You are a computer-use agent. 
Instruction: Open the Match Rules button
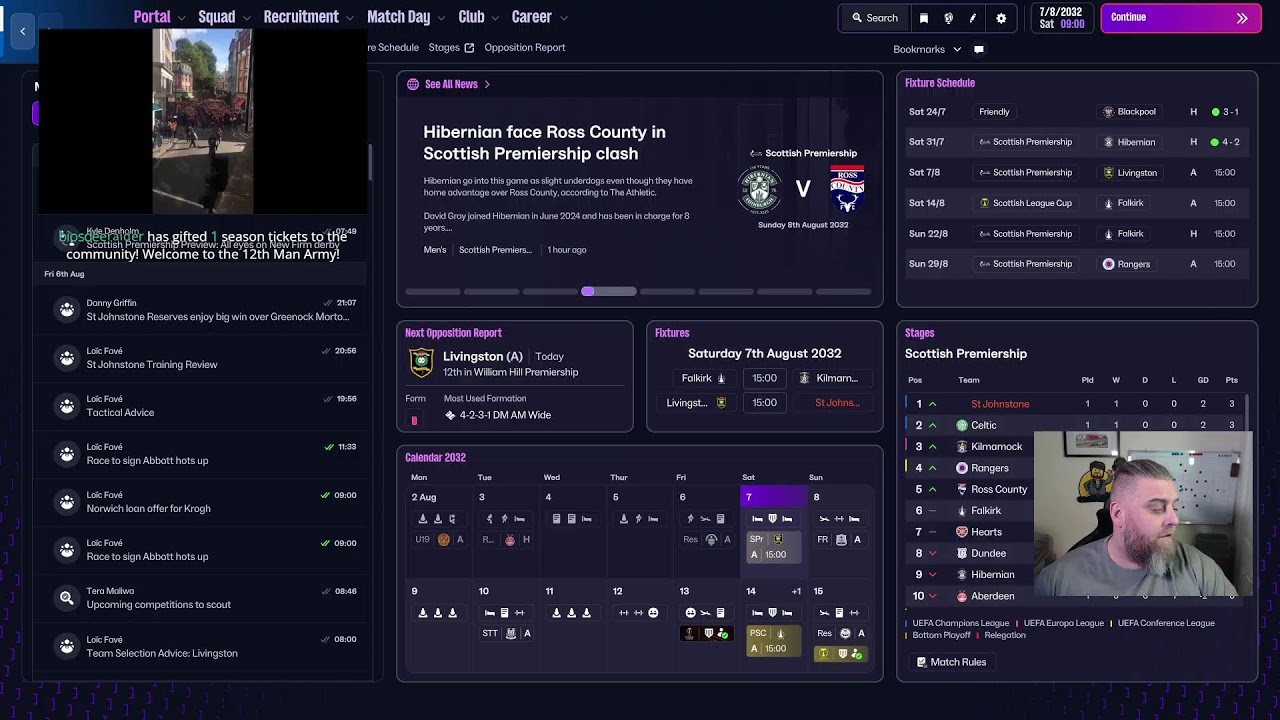coord(951,662)
